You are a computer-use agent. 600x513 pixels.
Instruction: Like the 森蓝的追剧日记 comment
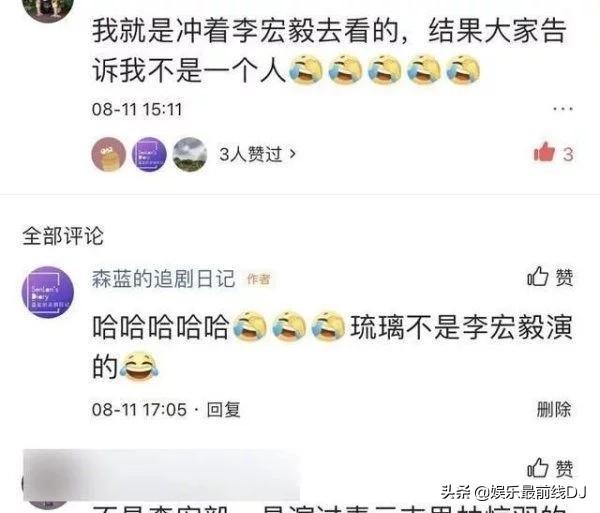pyautogui.click(x=550, y=277)
